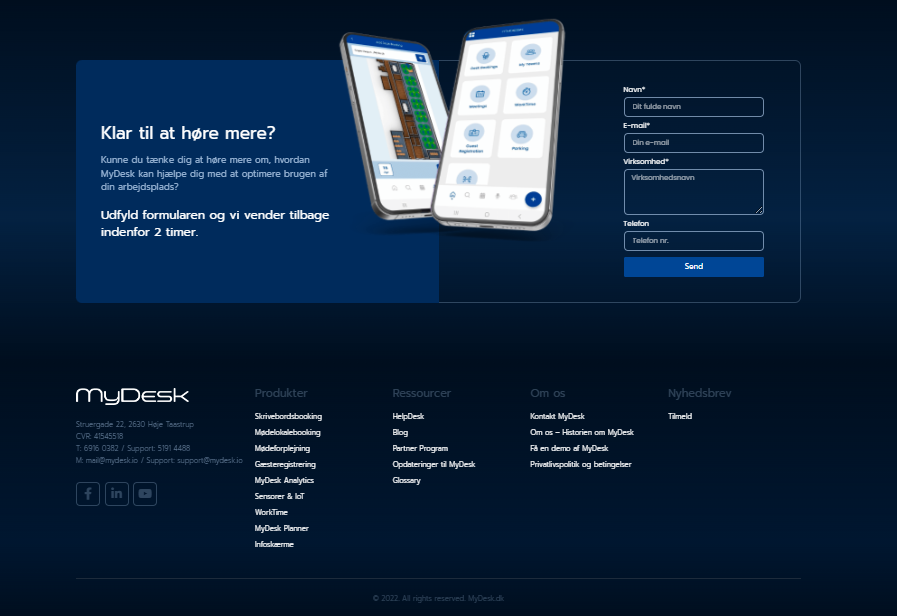Open MyDesk YouTube channel icon
This screenshot has width=897, height=616.
[x=145, y=494]
